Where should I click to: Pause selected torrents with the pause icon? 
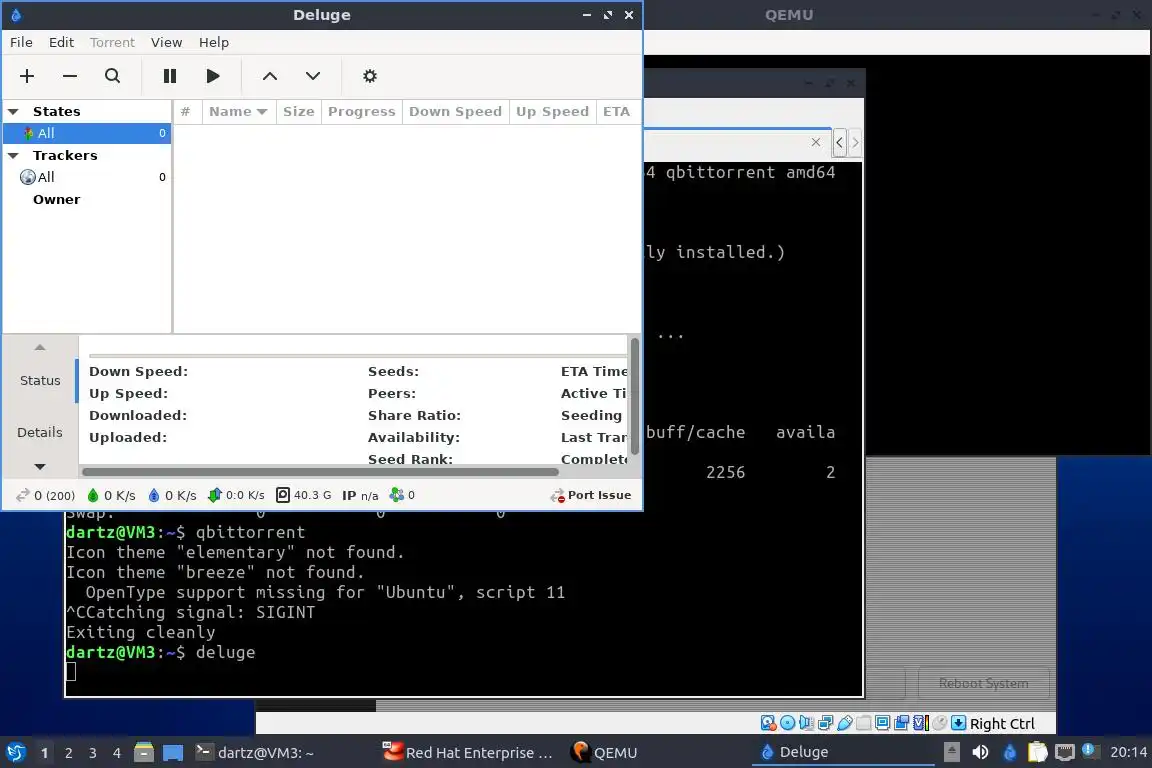[170, 76]
